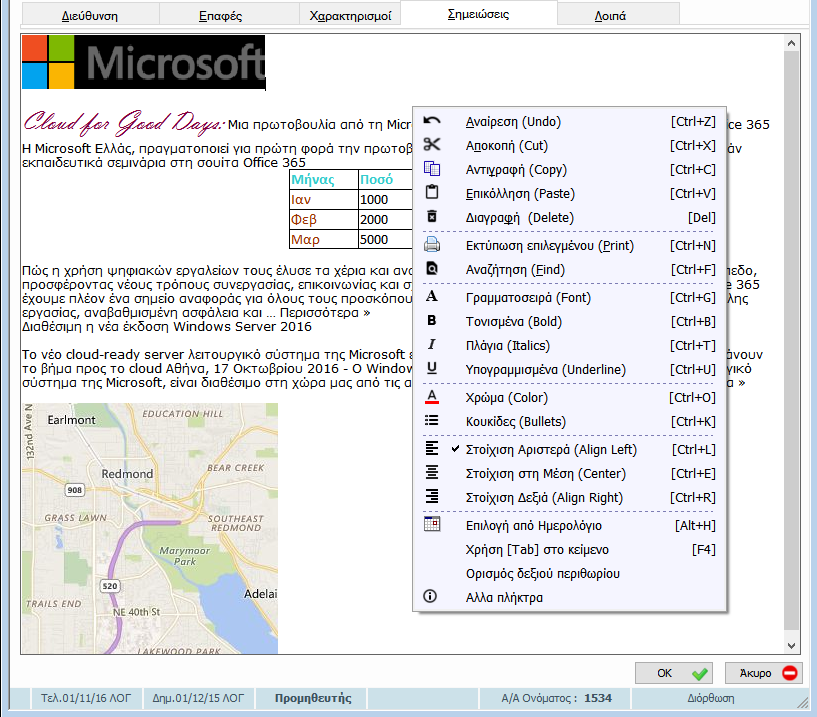Click the scrollbar up arrow

tap(791, 43)
